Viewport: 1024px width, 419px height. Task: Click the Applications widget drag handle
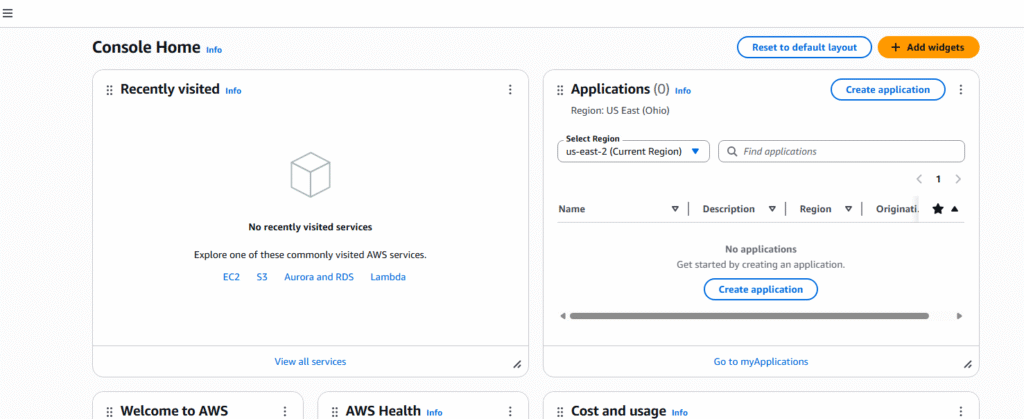pos(560,90)
